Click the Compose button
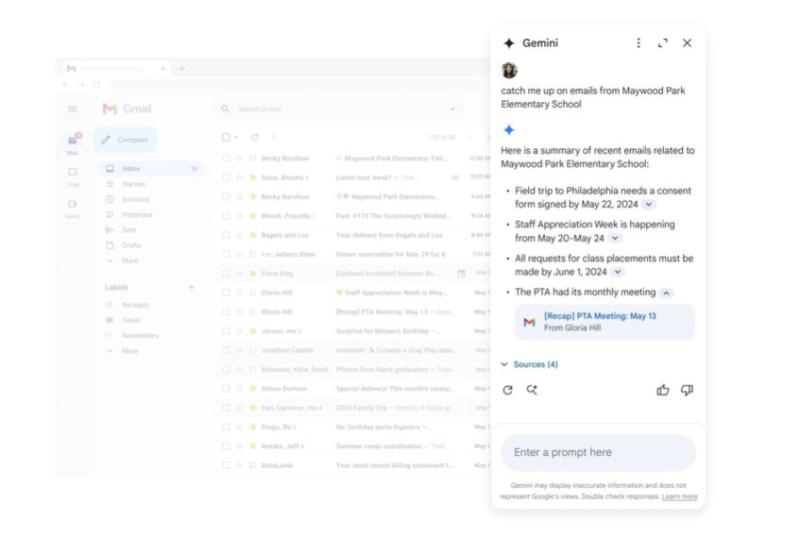Screen dimensions: 800x537 tap(126, 140)
